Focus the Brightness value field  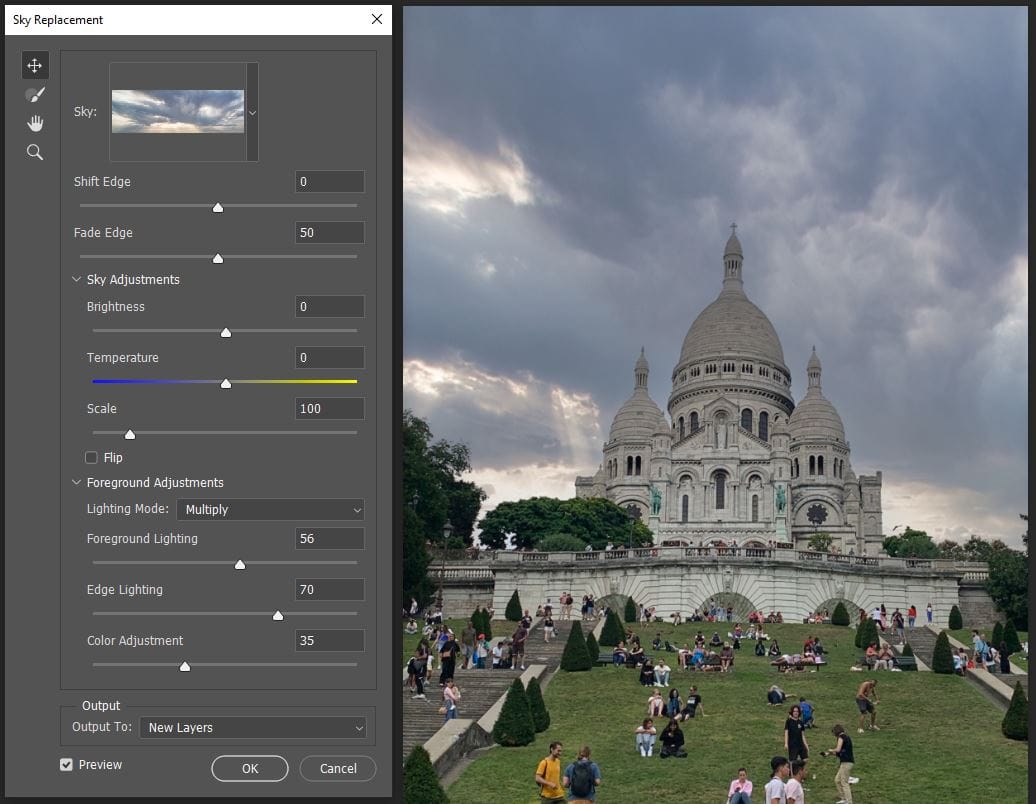(x=329, y=307)
